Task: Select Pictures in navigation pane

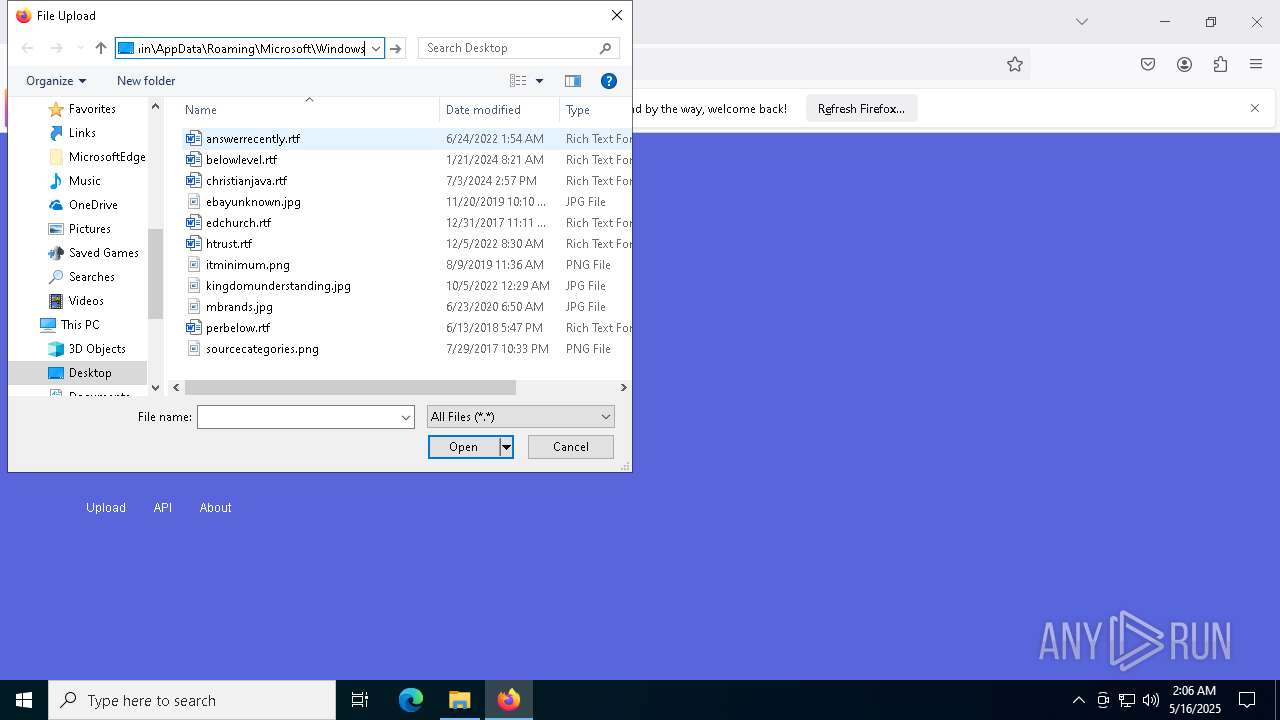Action: click(89, 229)
